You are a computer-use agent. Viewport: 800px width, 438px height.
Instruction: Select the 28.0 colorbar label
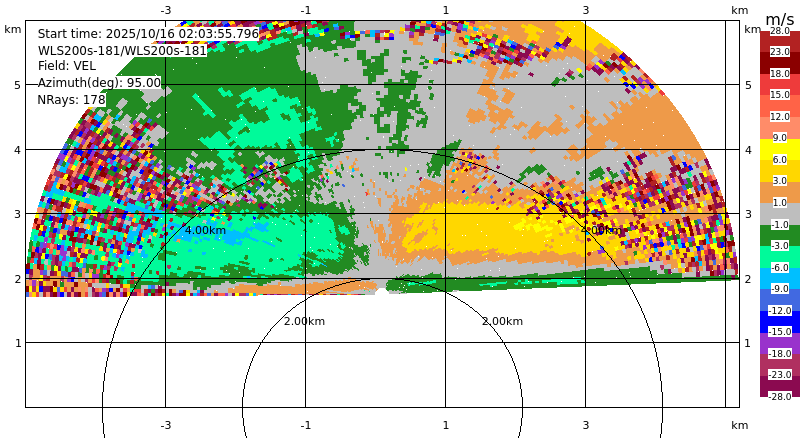(x=780, y=31)
